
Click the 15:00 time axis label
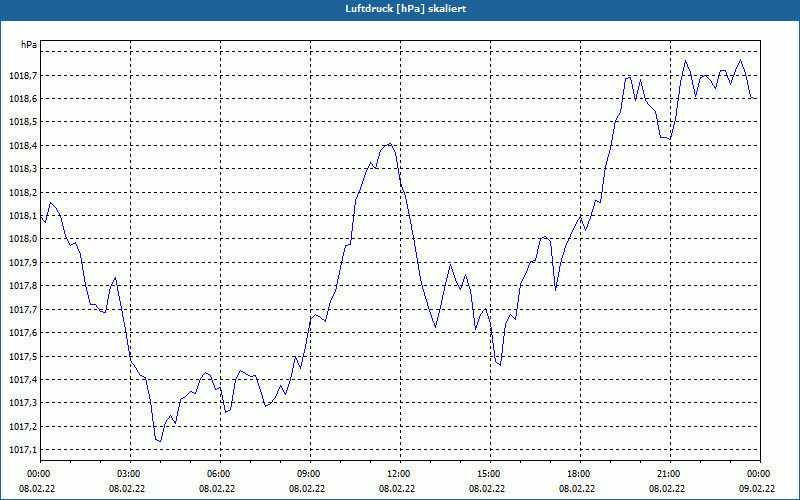490,474
